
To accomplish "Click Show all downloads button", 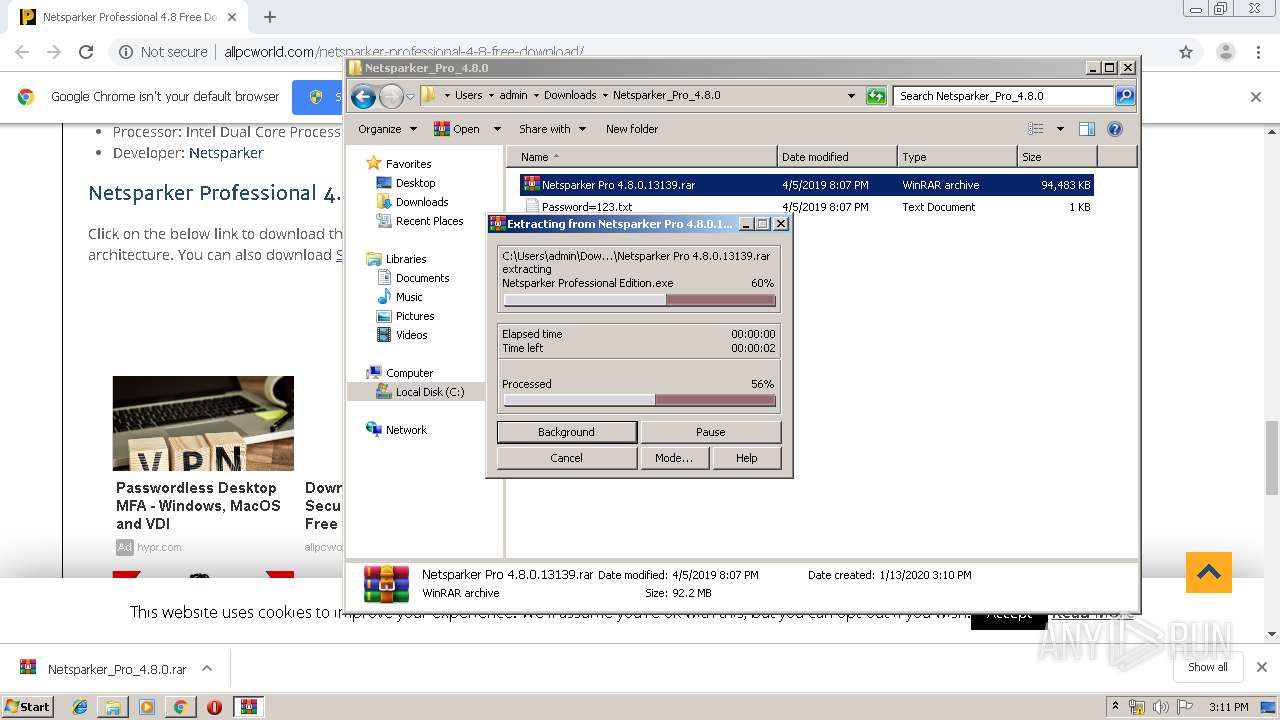I will click(1208, 667).
